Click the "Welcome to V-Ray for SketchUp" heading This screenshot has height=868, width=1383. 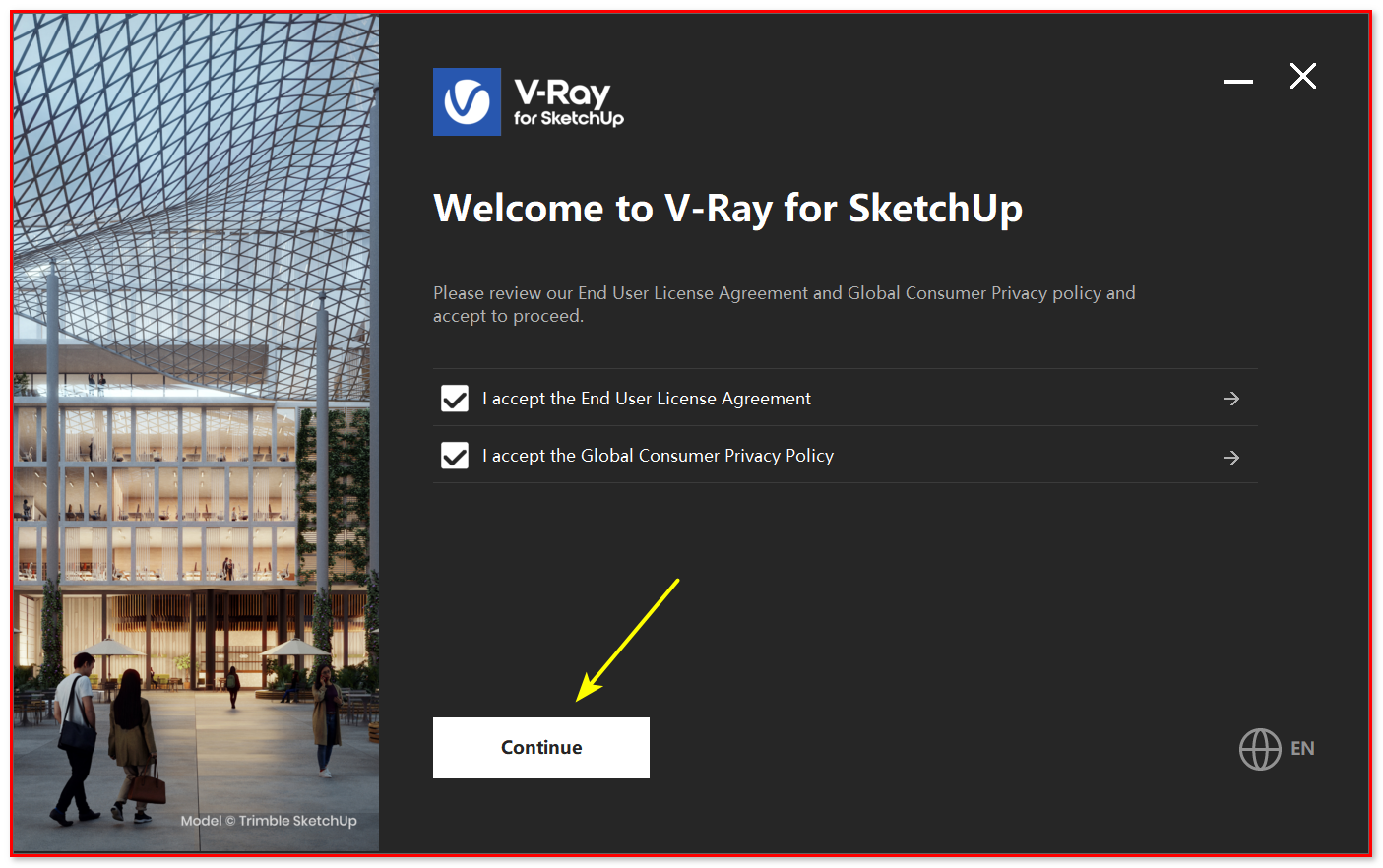728,209
